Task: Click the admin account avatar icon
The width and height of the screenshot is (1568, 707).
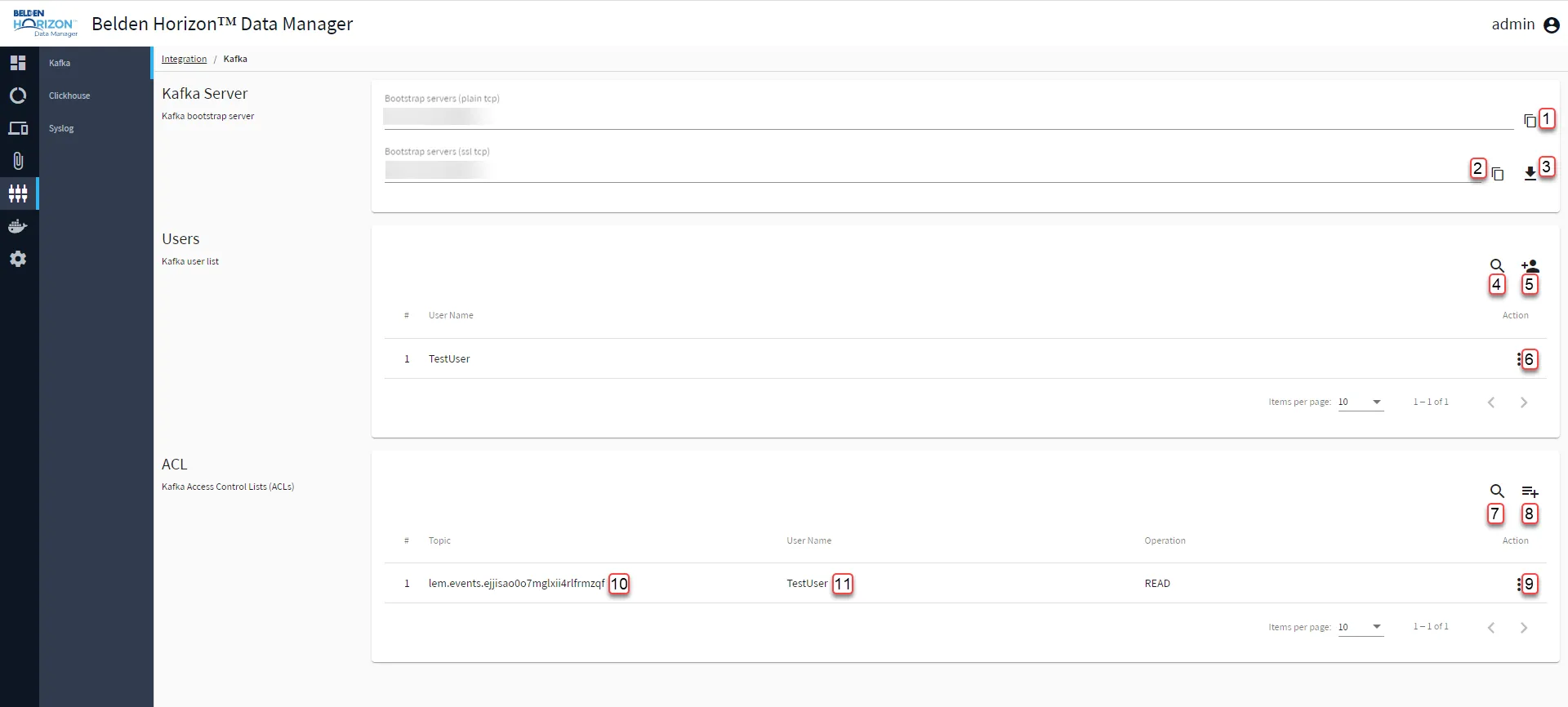Action: coord(1552,25)
